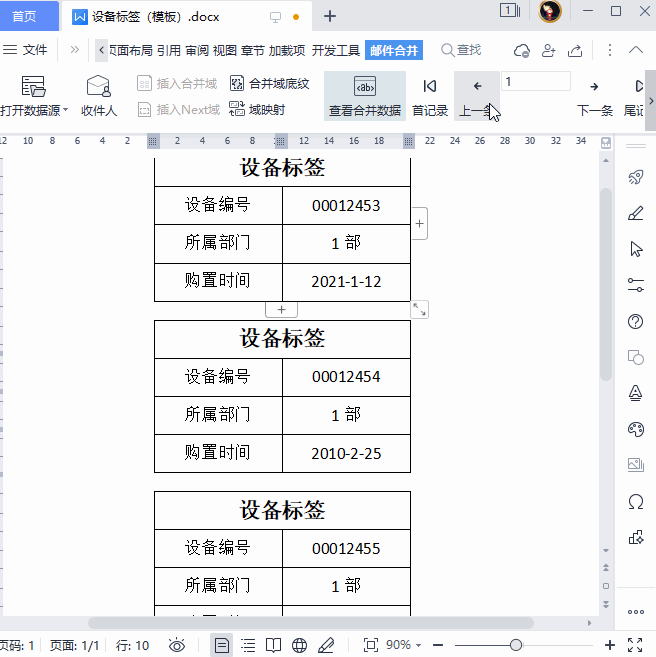Click the share export icon
This screenshot has width=656, height=657.
pyautogui.click(x=575, y=50)
